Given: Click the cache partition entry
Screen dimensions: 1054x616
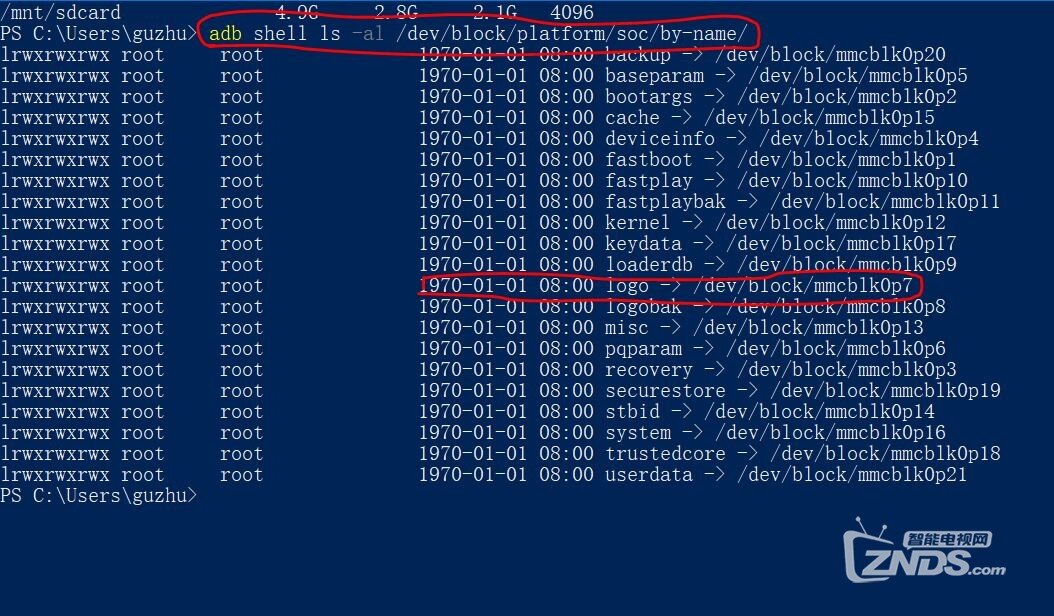Looking at the screenshot, I should pos(770,118).
